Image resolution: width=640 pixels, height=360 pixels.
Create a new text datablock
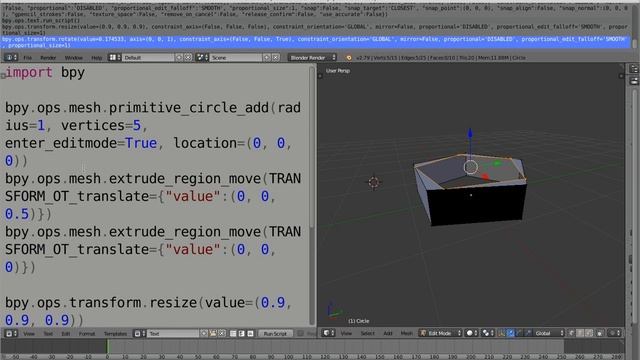204,333
